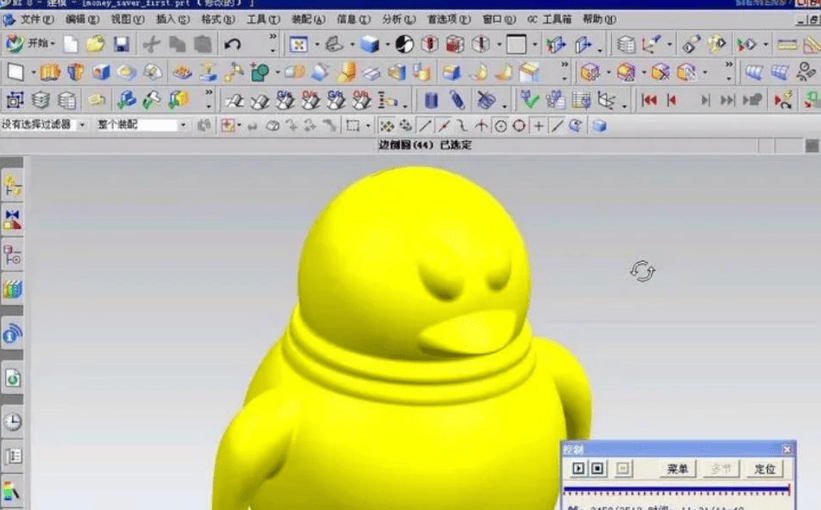This screenshot has width=821, height=510.
Task: Open the Constraint Navigator sidebar tab
Action: click(x=13, y=220)
